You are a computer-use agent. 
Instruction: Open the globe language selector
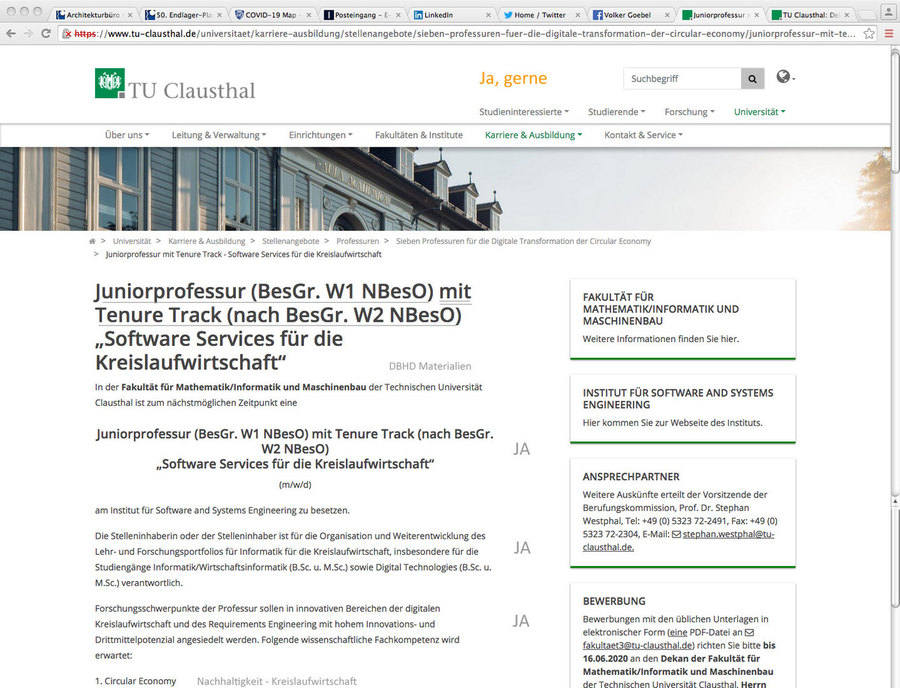point(783,77)
